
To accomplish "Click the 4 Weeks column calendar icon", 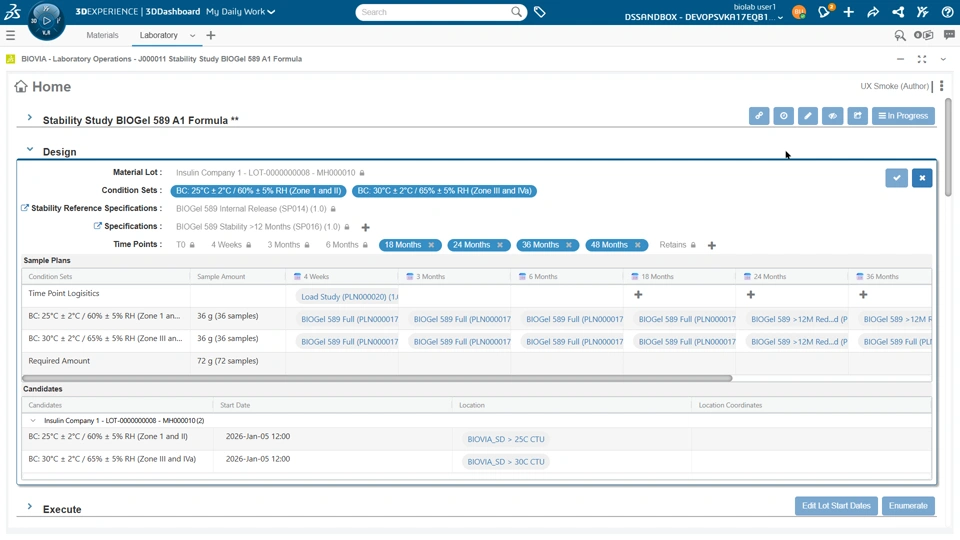I will coord(298,277).
